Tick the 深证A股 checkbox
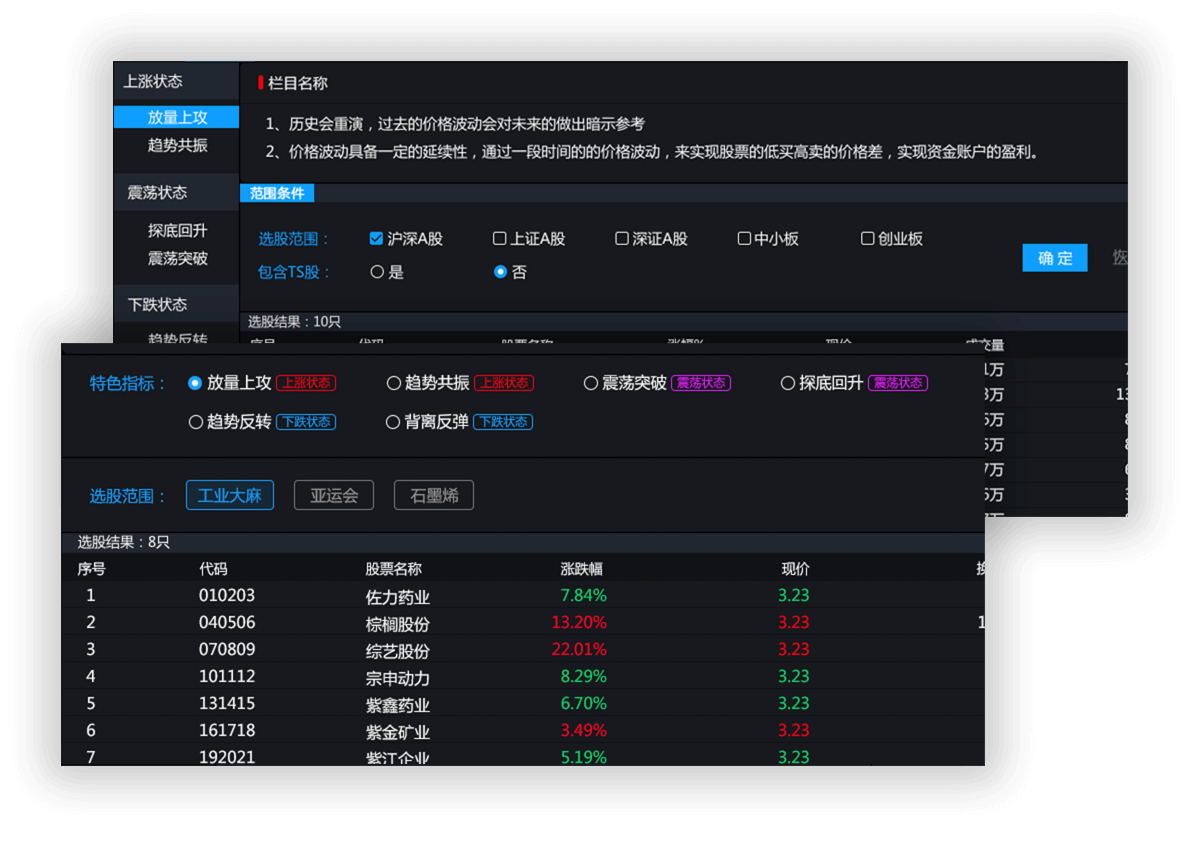This screenshot has height=865, width=1190. pos(622,239)
